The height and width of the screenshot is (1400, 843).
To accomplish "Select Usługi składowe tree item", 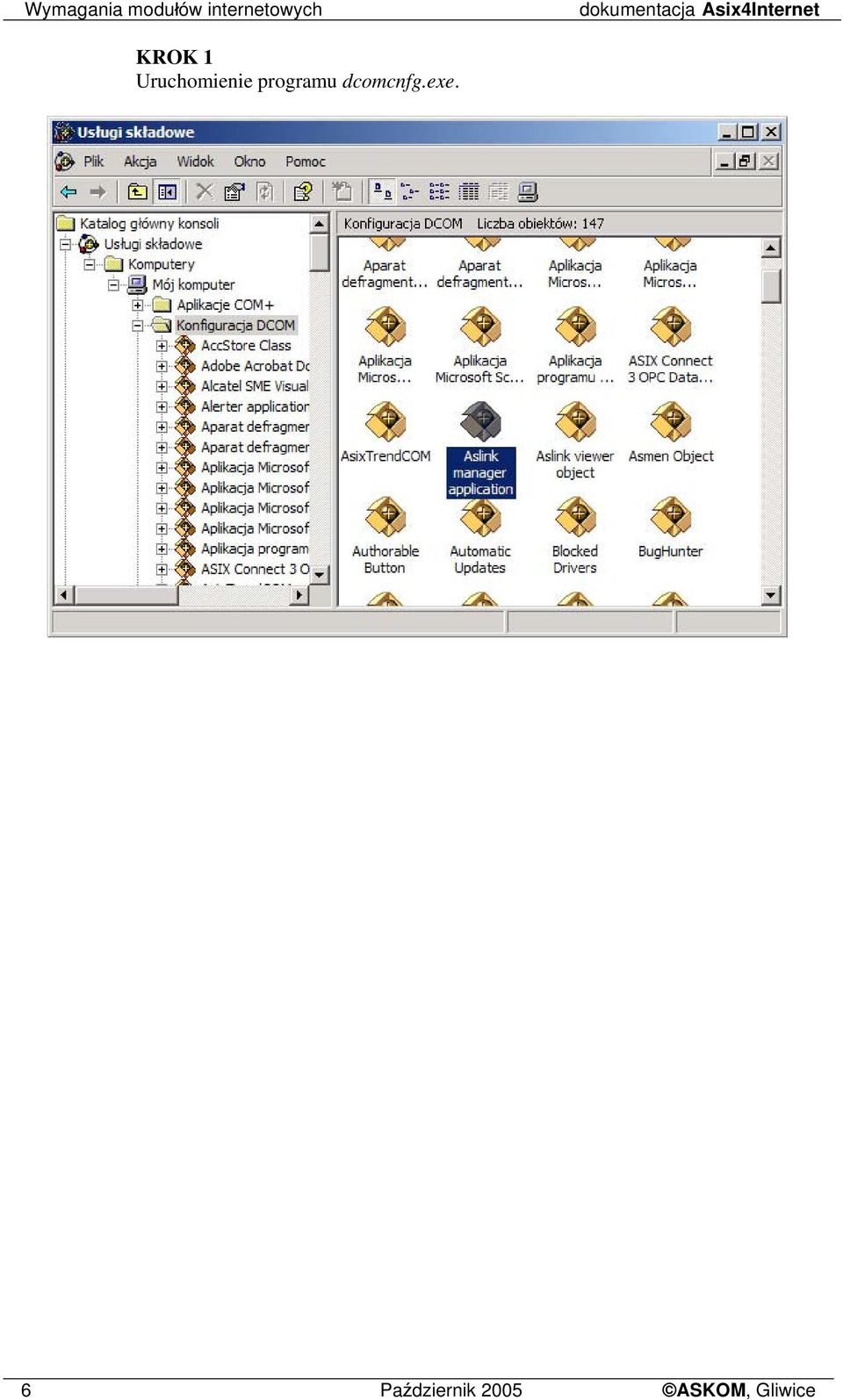I will 153,244.
